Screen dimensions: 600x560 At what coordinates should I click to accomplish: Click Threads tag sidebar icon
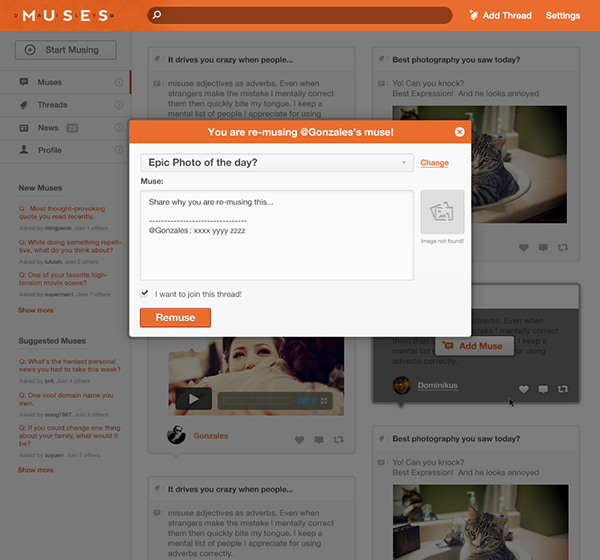pyautogui.click(x=24, y=104)
